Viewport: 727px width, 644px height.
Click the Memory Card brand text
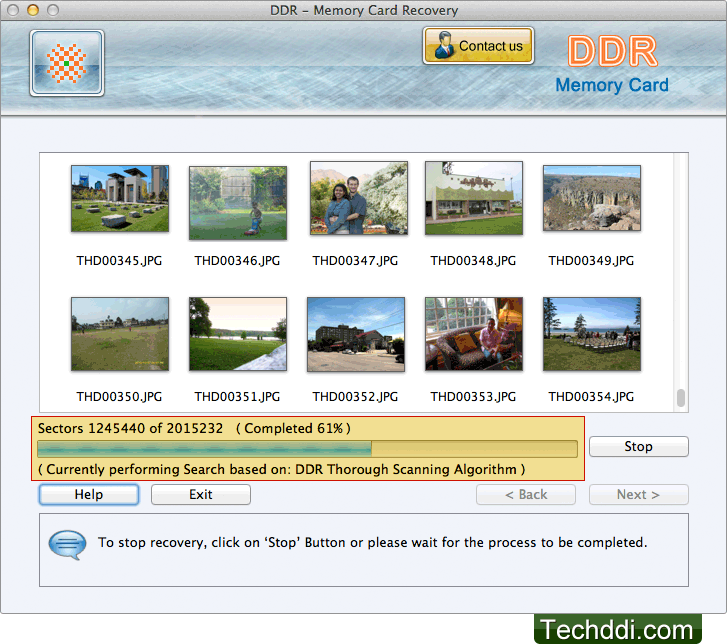tap(612, 85)
